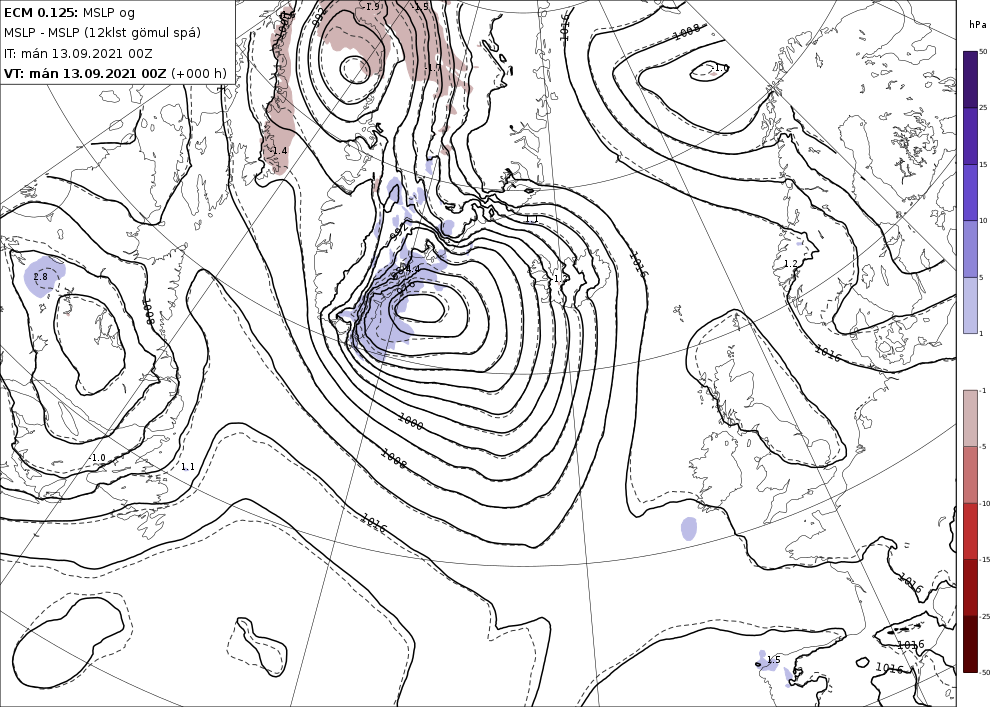Click the isolated blue oval patch west of France
Image resolution: width=1000 pixels, height=707 pixels.
pos(689,528)
